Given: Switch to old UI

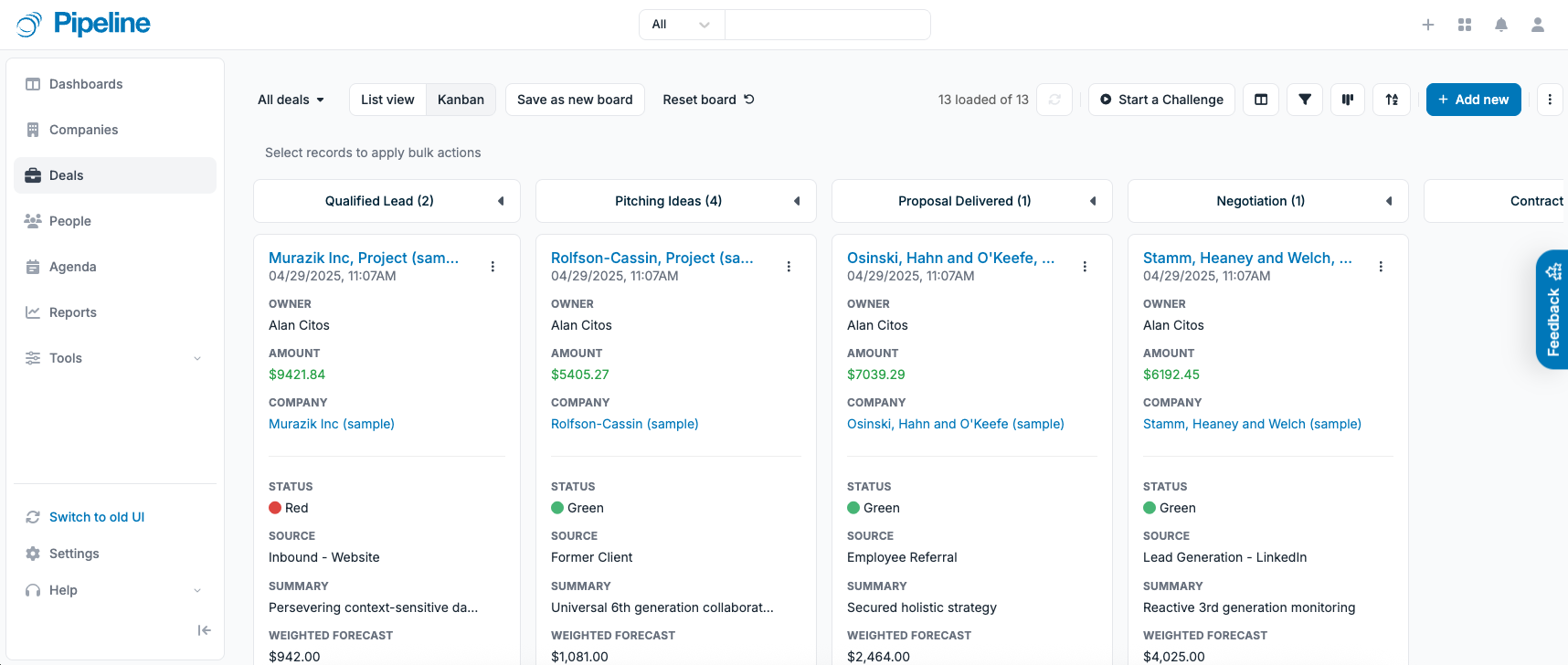Looking at the screenshot, I should point(97,517).
